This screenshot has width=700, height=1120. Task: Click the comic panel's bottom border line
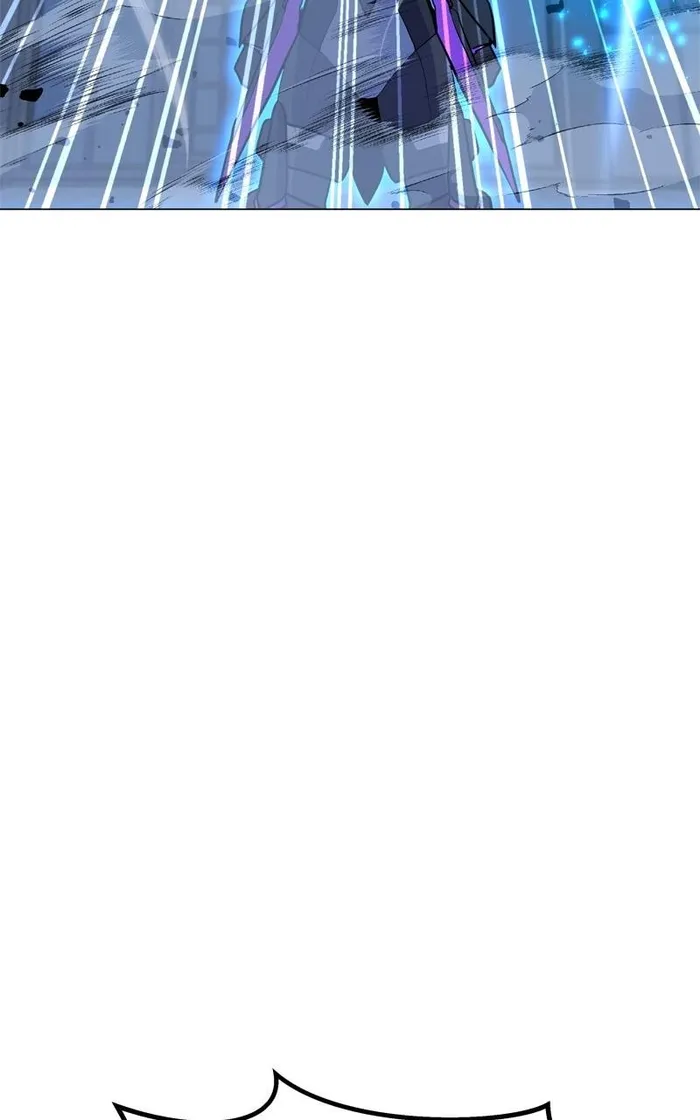tap(350, 209)
